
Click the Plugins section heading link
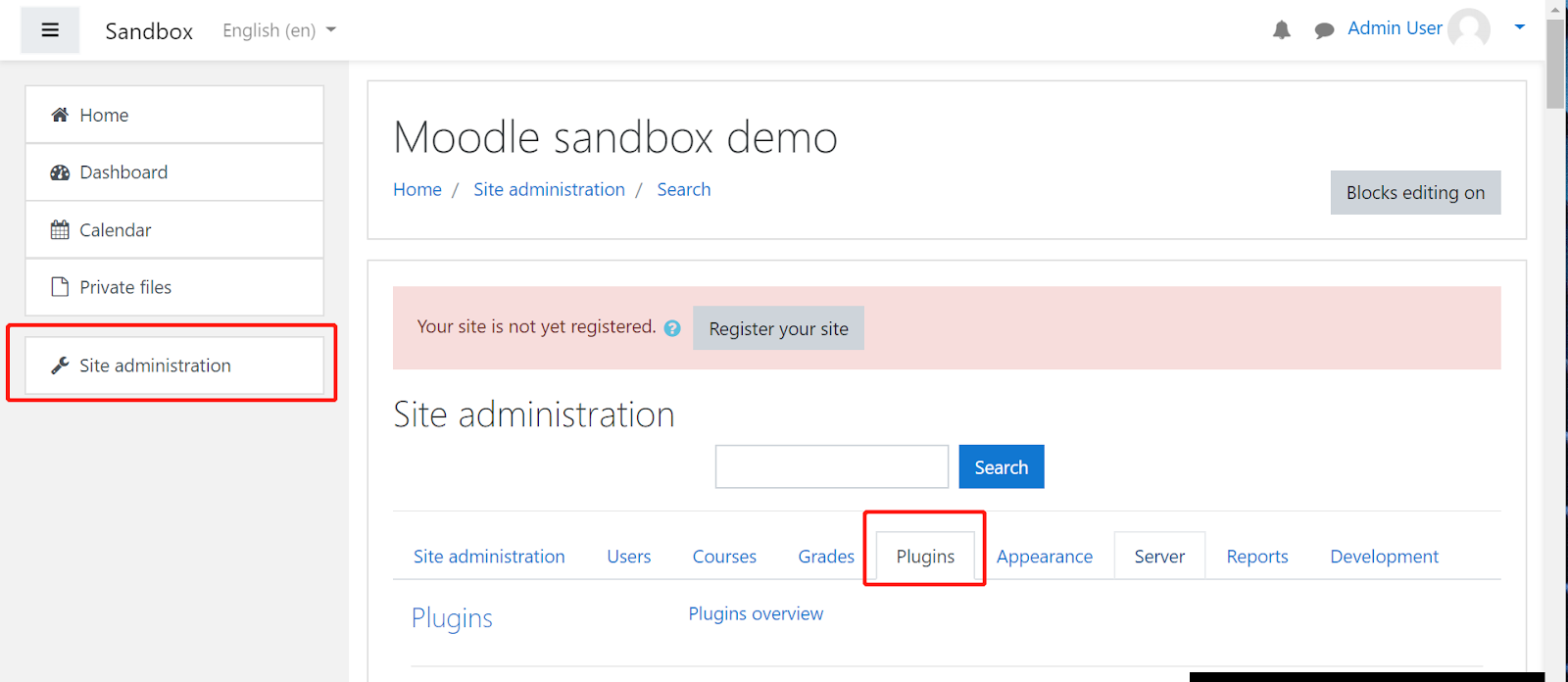(452, 618)
